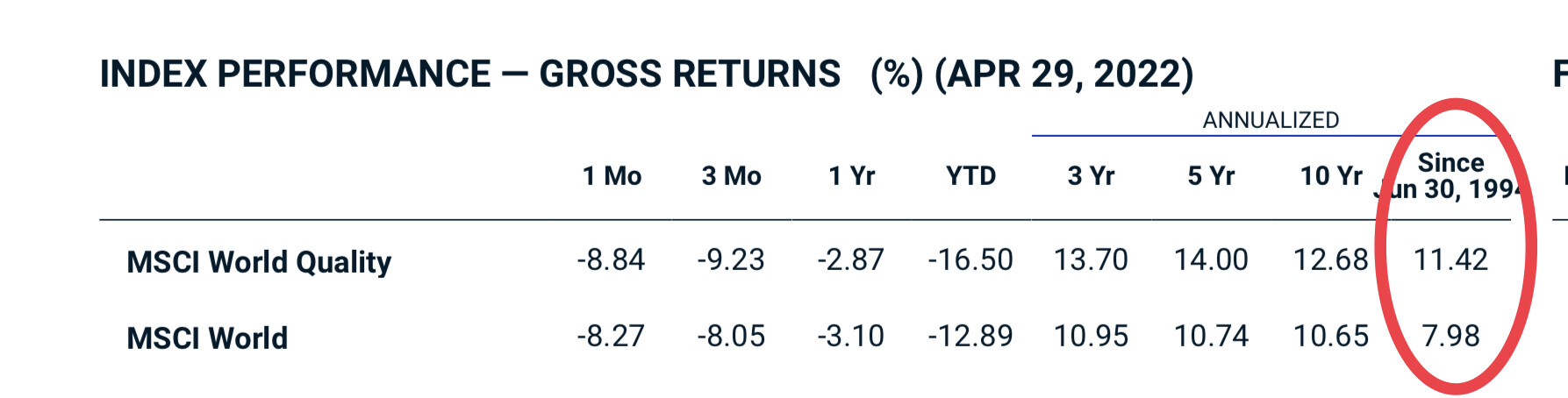This screenshot has height=398, width=1568.
Task: Select MSCI World 10 Yr value 10.65
Action: tap(1330, 337)
